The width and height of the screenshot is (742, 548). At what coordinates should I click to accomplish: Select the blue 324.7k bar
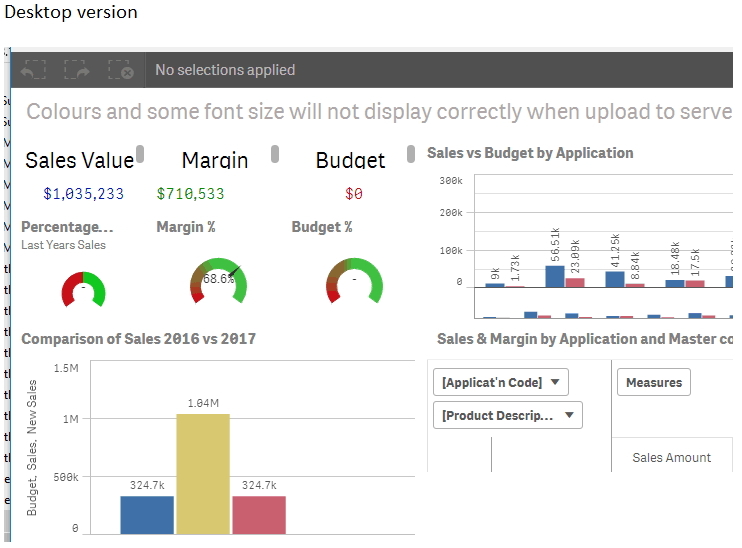147,515
